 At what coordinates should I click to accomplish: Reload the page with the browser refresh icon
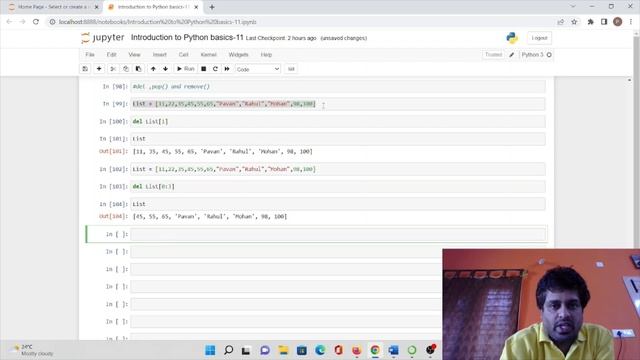coord(36,22)
